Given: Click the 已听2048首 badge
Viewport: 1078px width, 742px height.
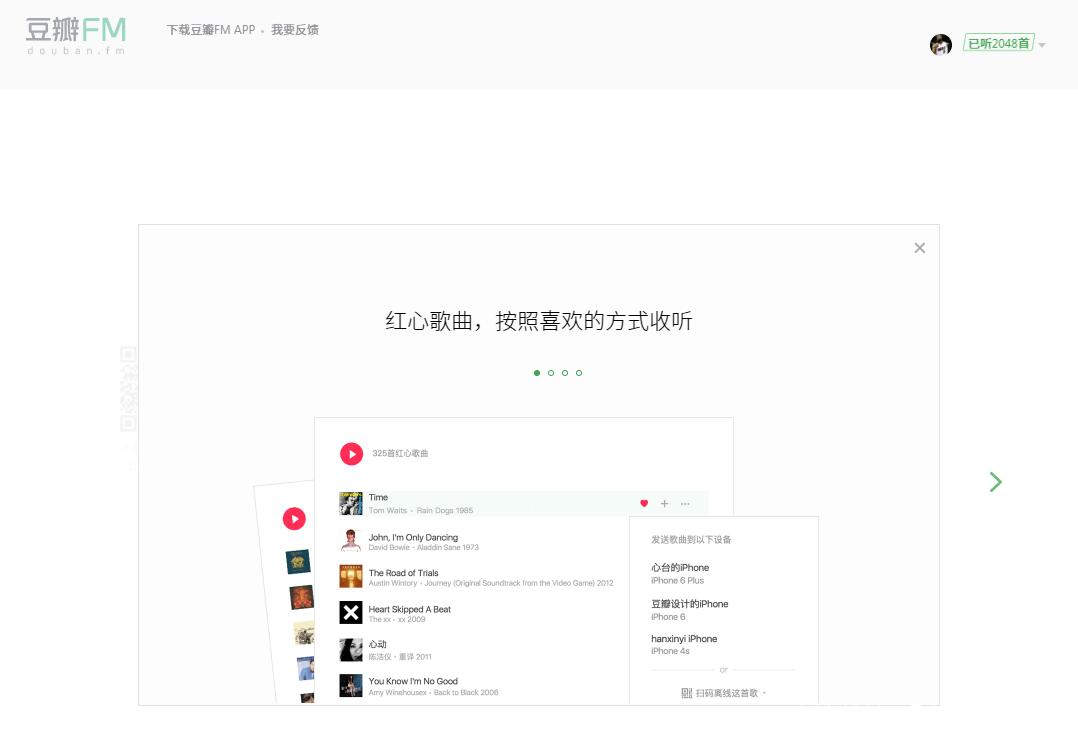Looking at the screenshot, I should (x=999, y=43).
